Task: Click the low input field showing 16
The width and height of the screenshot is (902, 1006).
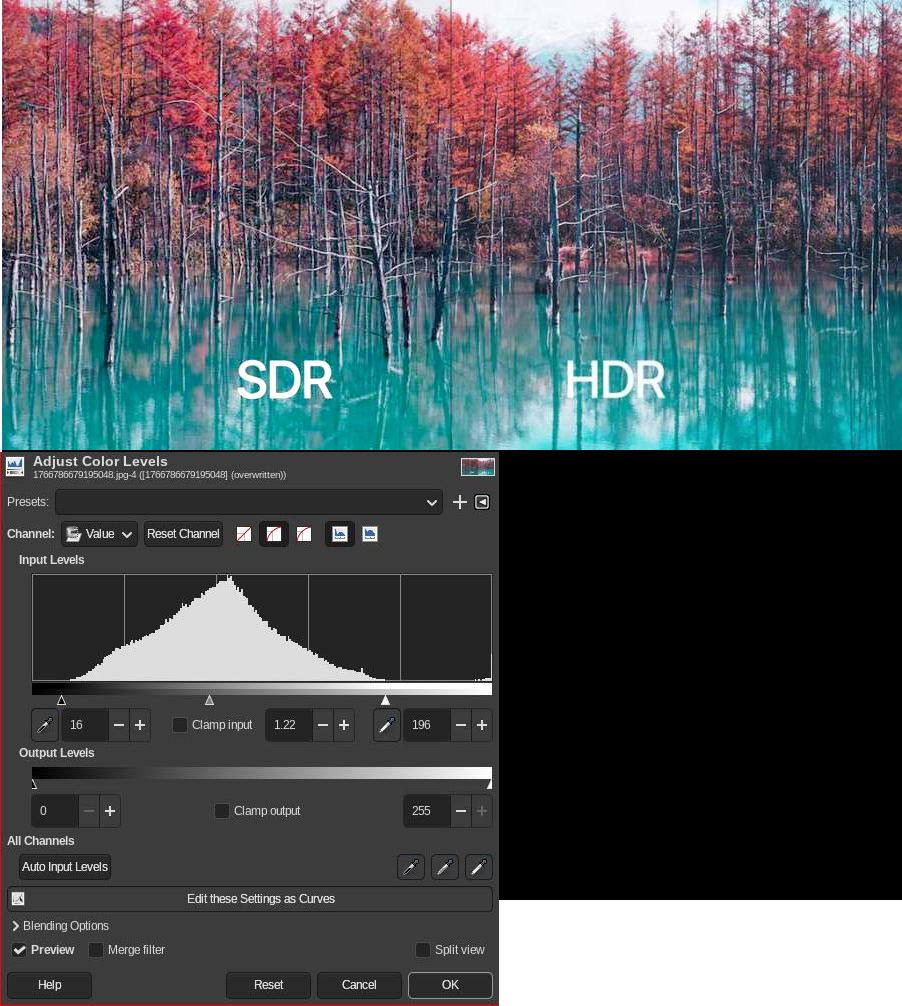Action: coord(85,725)
